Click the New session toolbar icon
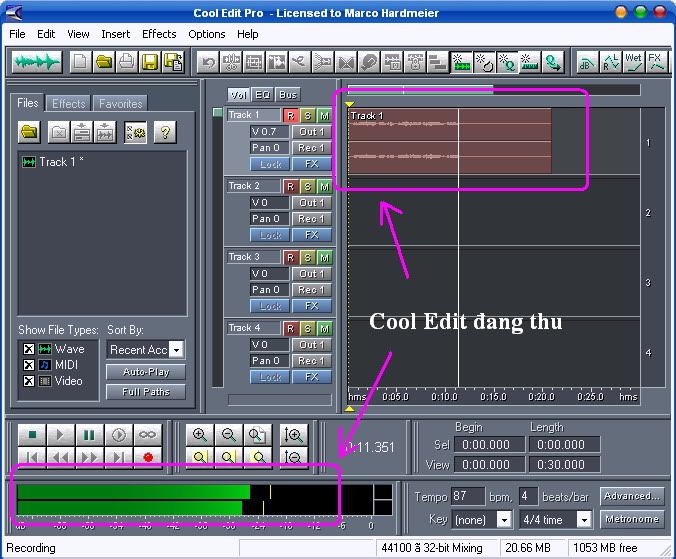 tap(80, 62)
